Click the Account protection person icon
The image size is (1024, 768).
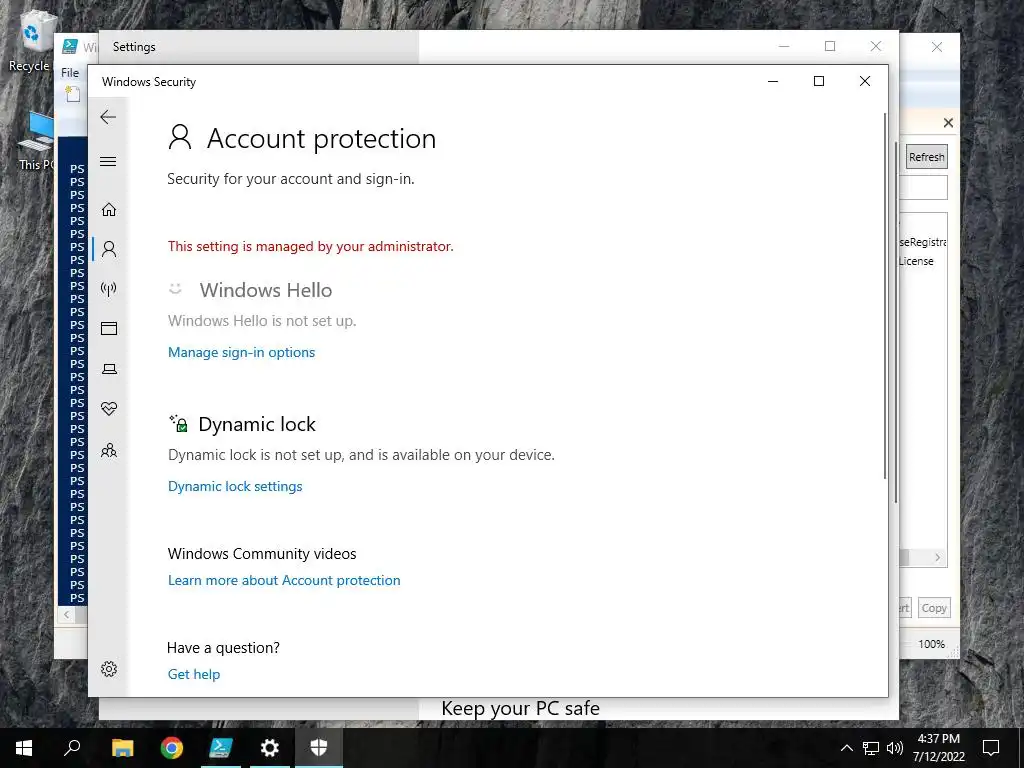pos(180,138)
